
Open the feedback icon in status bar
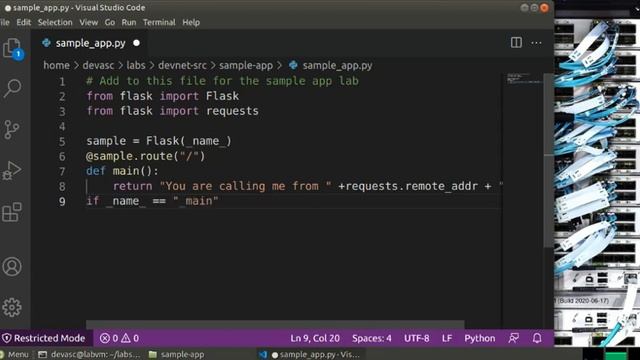click(514, 338)
